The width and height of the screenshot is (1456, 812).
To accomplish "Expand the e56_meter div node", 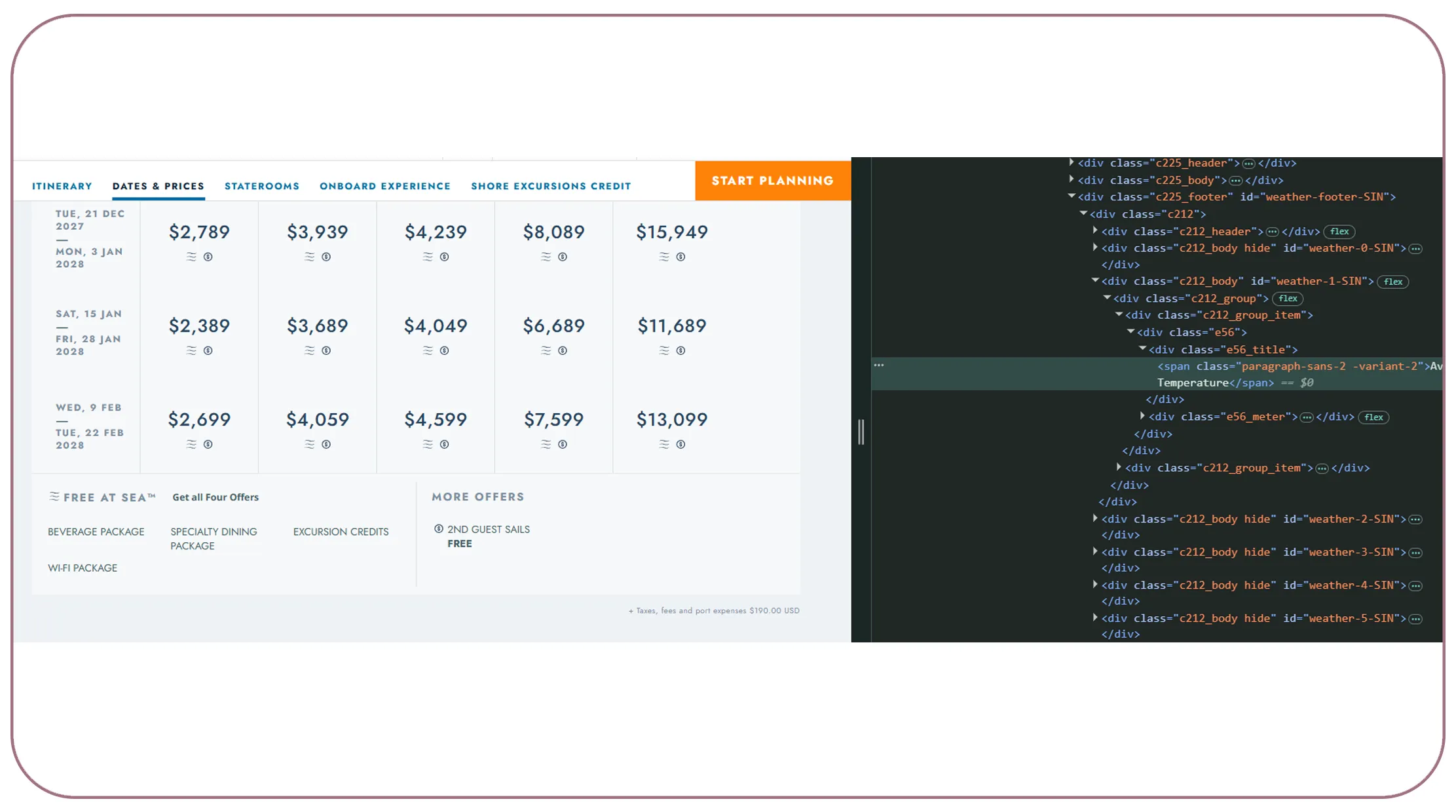I will [1142, 416].
